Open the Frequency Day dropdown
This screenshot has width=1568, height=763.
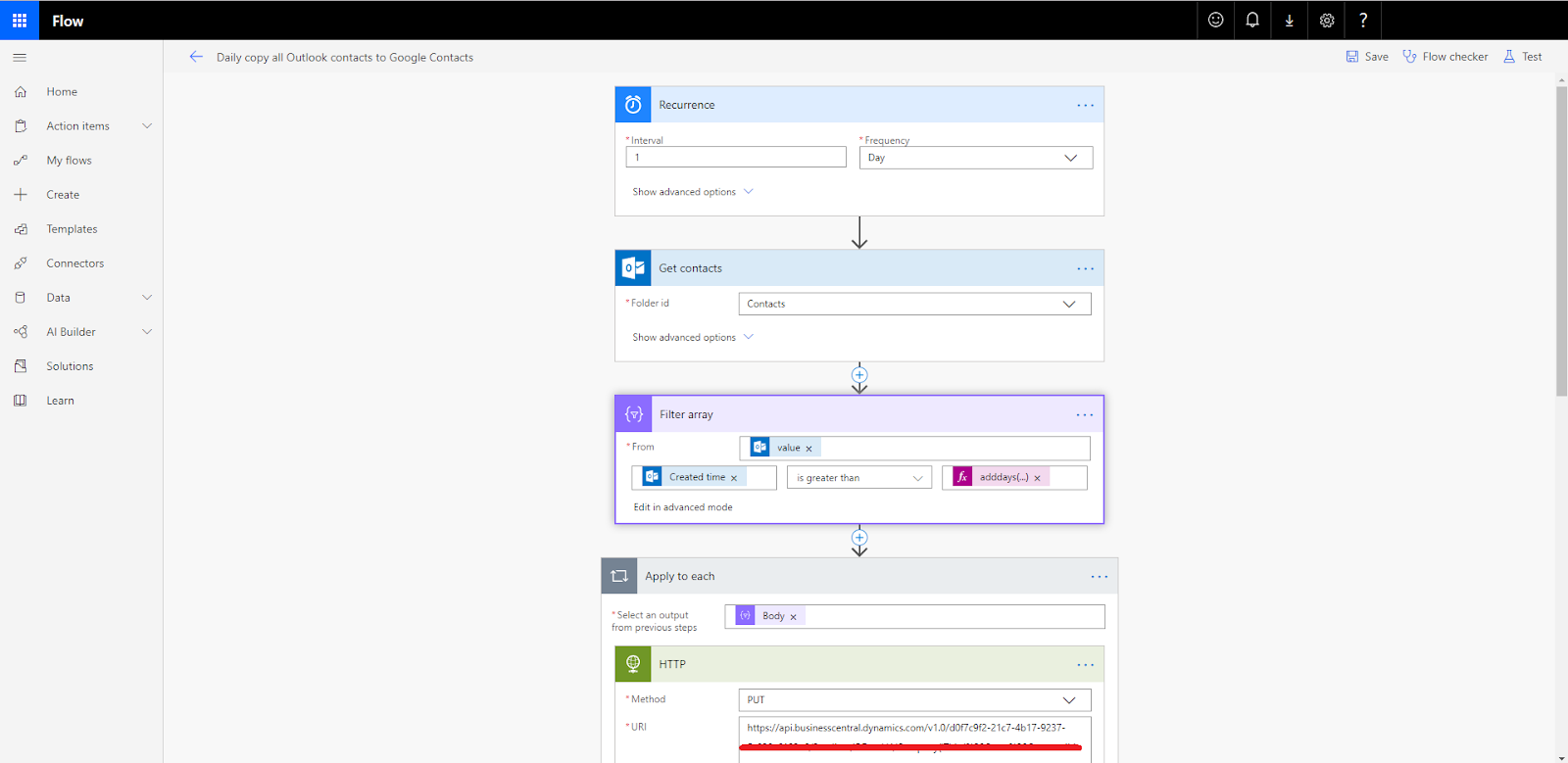pos(976,158)
